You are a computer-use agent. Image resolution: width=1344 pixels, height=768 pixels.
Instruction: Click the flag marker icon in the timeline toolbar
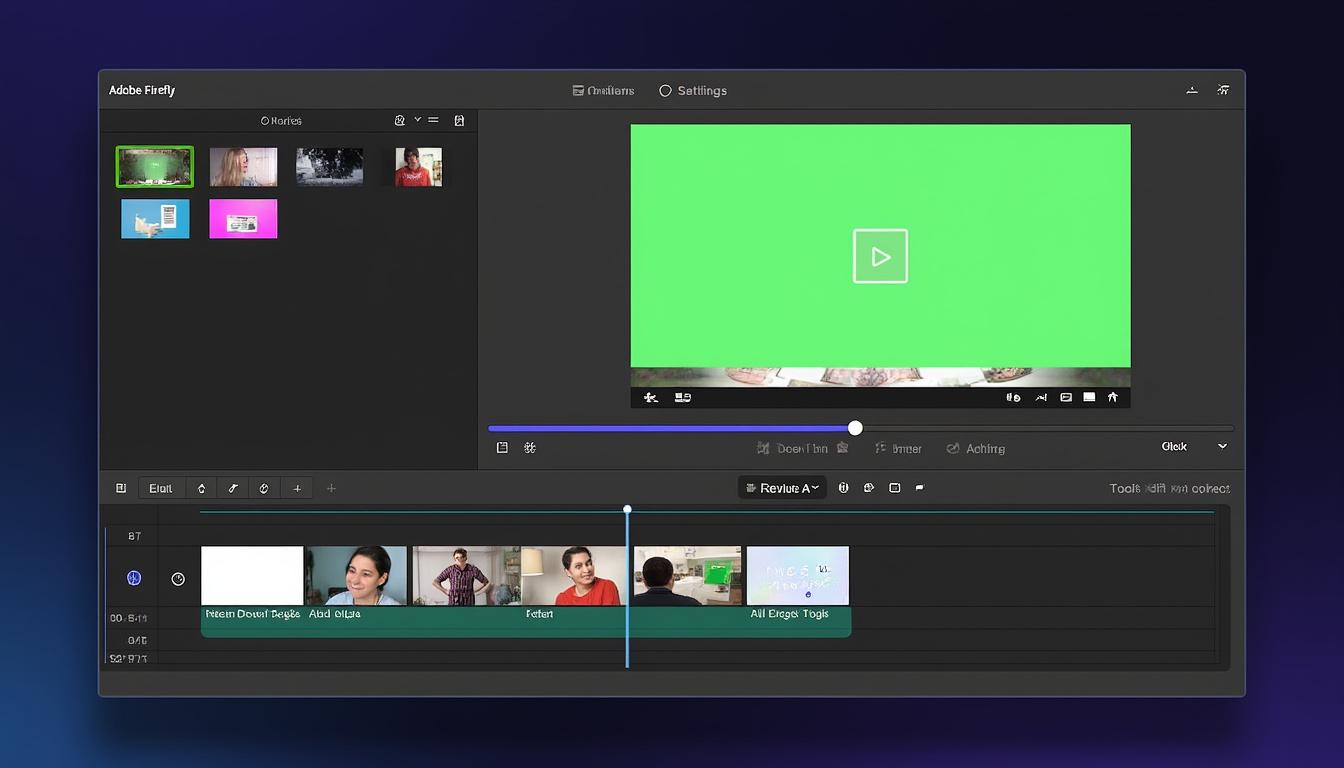[920, 488]
